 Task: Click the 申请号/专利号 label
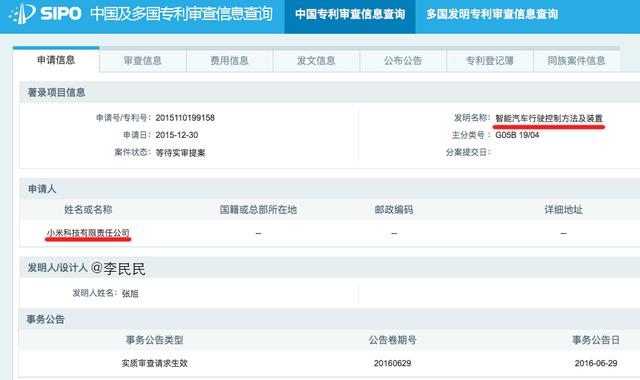pyautogui.click(x=124, y=118)
